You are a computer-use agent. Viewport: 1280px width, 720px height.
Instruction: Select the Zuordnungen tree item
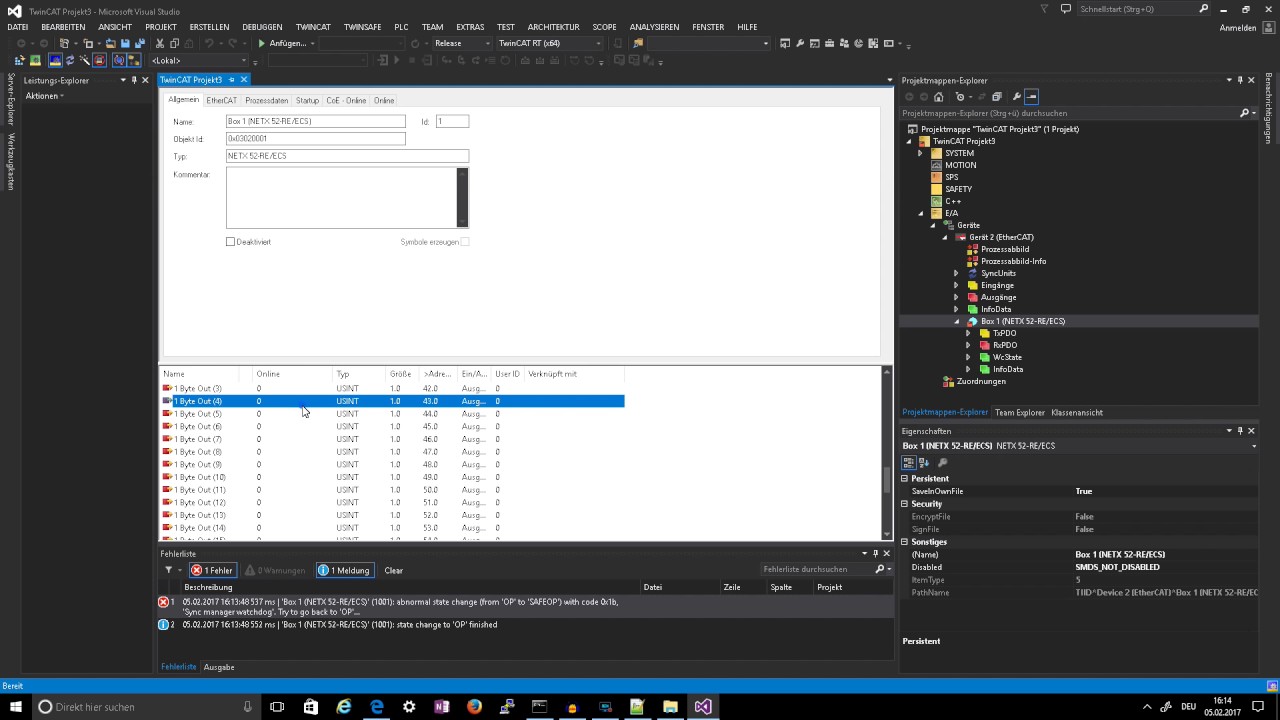[981, 381]
